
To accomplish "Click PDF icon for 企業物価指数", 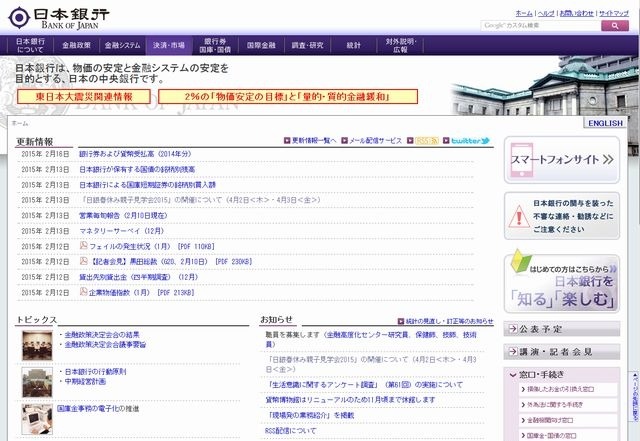I will [x=83, y=292].
